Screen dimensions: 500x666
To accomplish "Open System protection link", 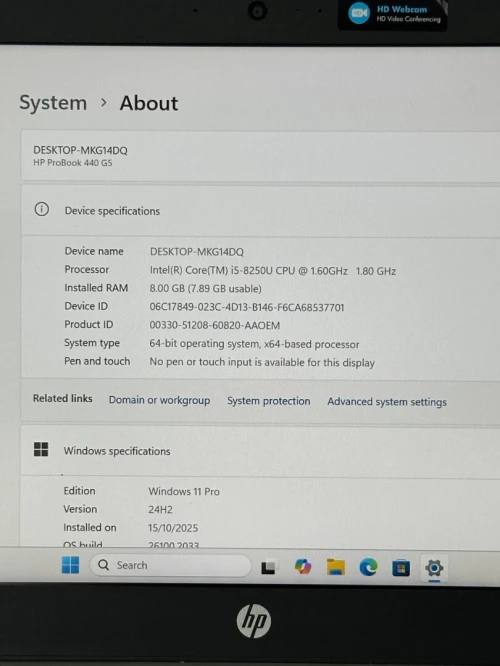I will [268, 401].
